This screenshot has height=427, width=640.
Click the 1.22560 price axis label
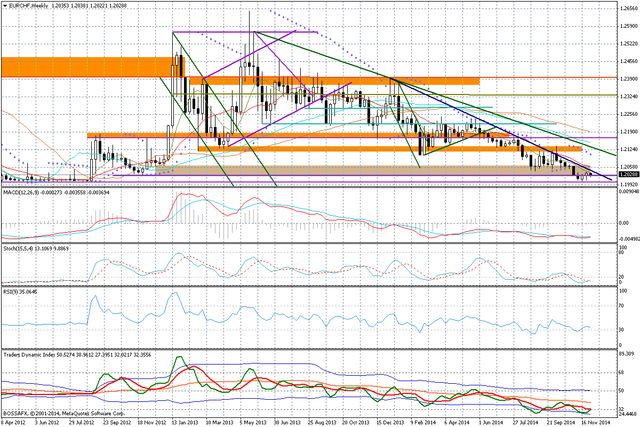coord(629,114)
